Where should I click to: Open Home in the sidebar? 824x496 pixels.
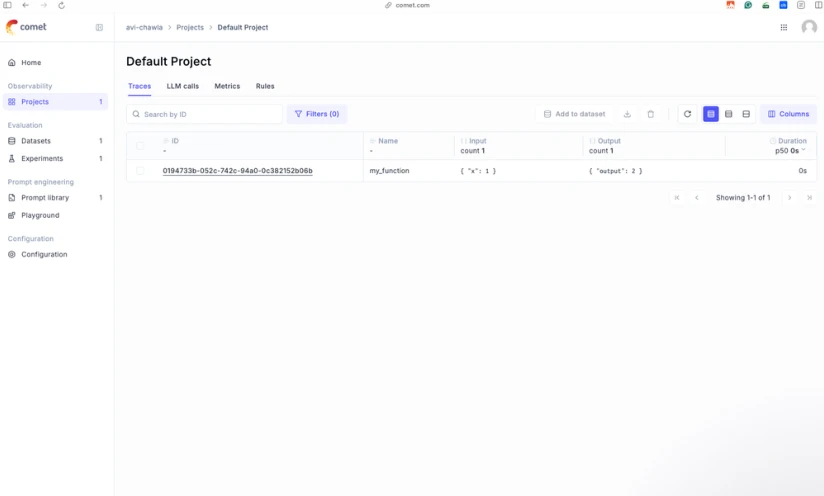55,63
